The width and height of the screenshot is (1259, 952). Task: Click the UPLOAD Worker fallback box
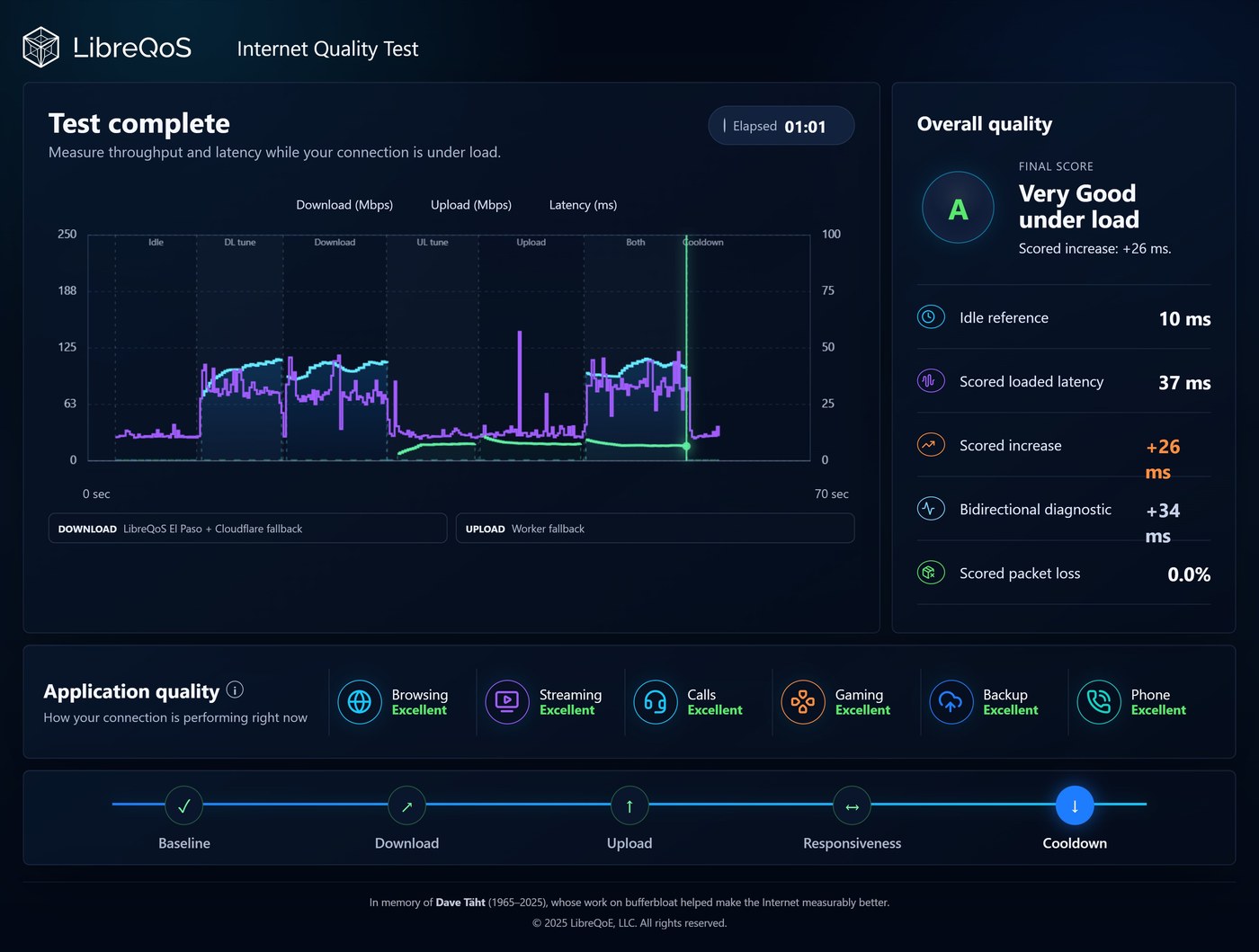(655, 529)
